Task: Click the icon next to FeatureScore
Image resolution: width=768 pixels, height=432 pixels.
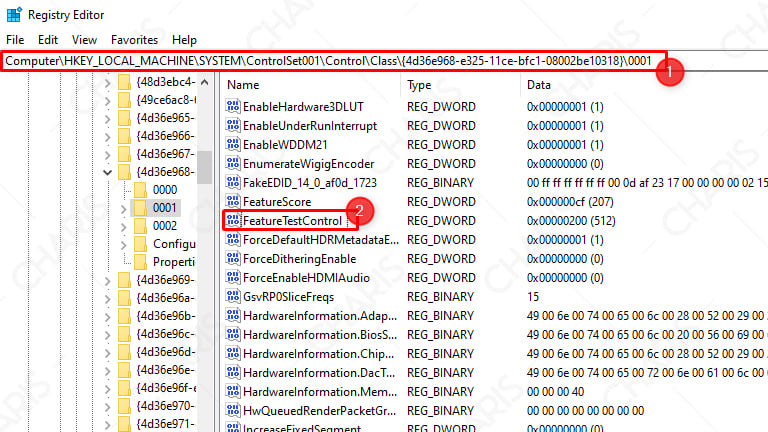Action: (x=233, y=201)
